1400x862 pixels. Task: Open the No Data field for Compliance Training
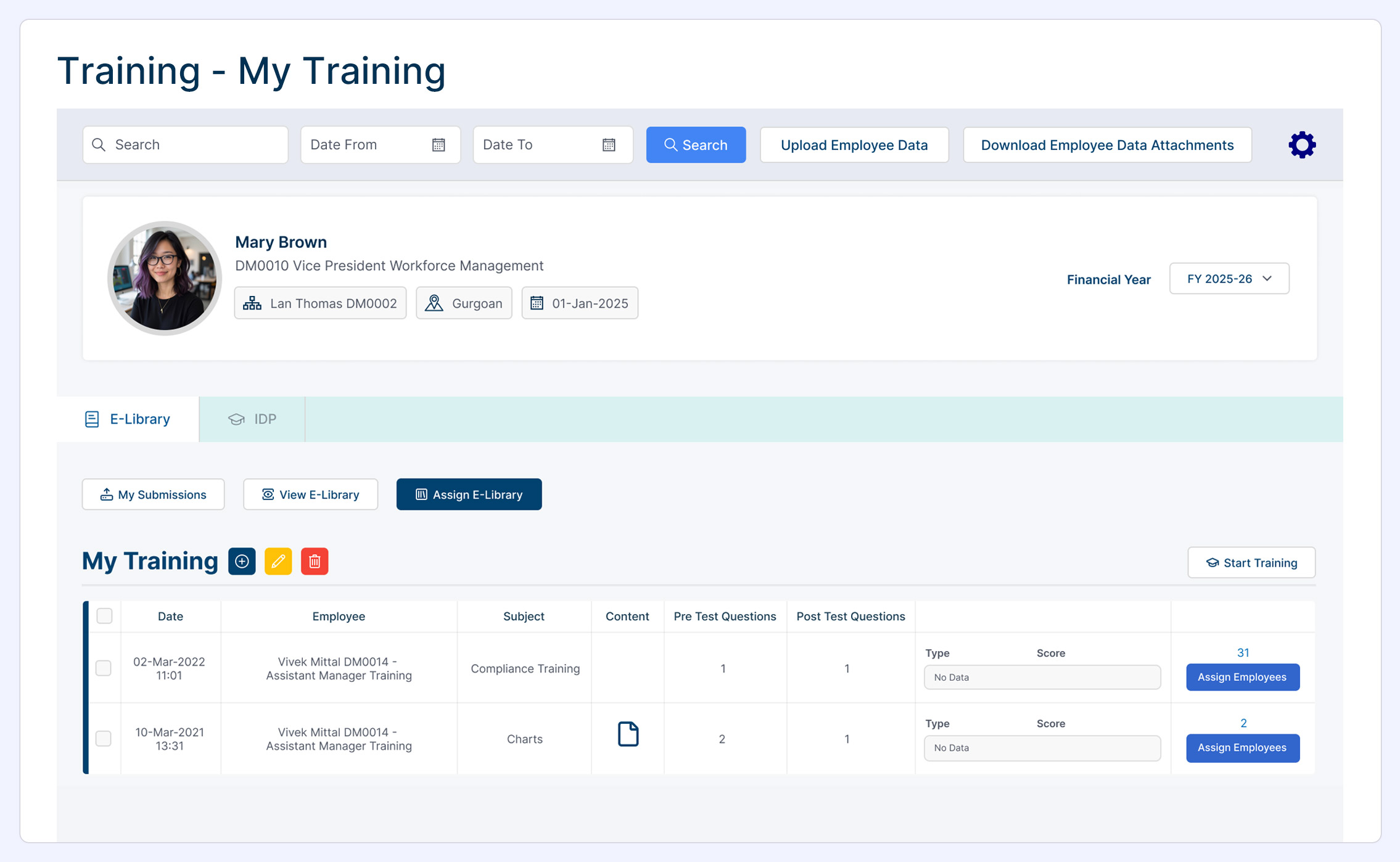click(x=1042, y=677)
